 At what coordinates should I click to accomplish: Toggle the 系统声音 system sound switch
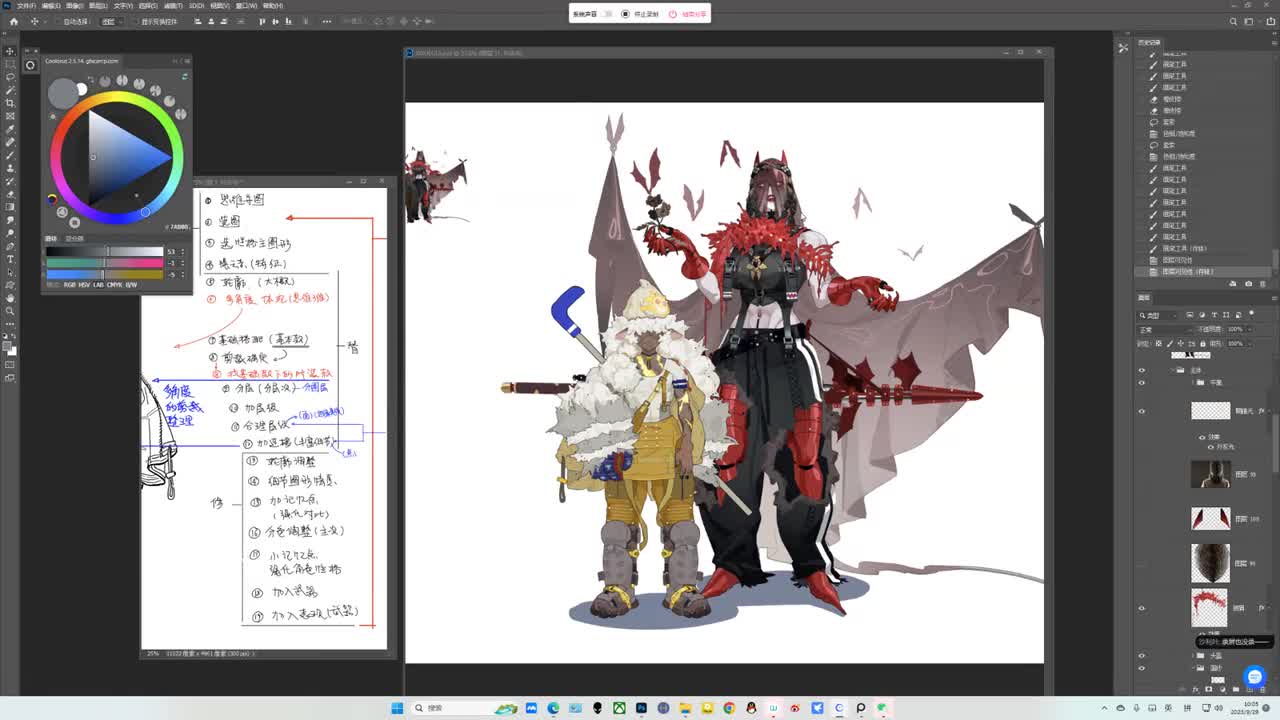[606, 14]
